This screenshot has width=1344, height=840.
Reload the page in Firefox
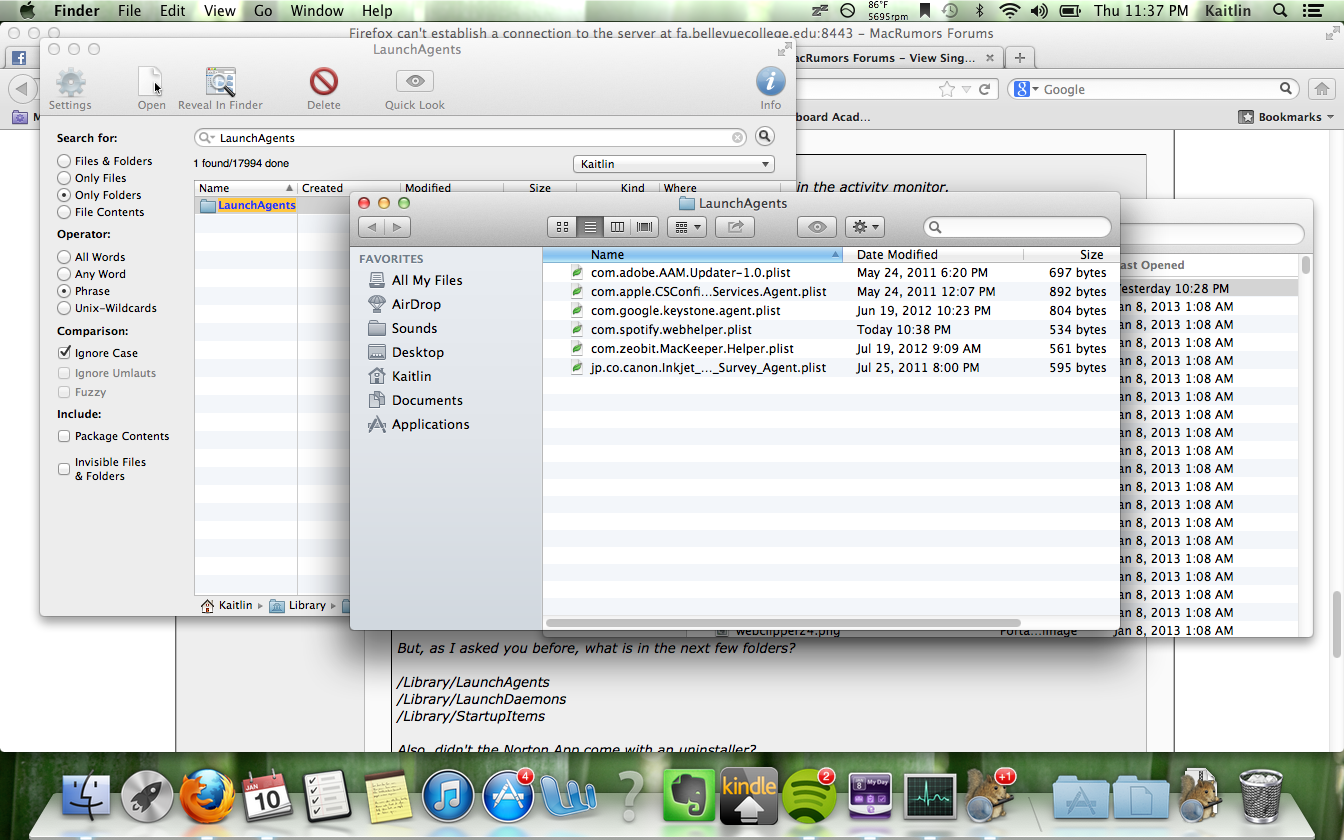coord(985,89)
